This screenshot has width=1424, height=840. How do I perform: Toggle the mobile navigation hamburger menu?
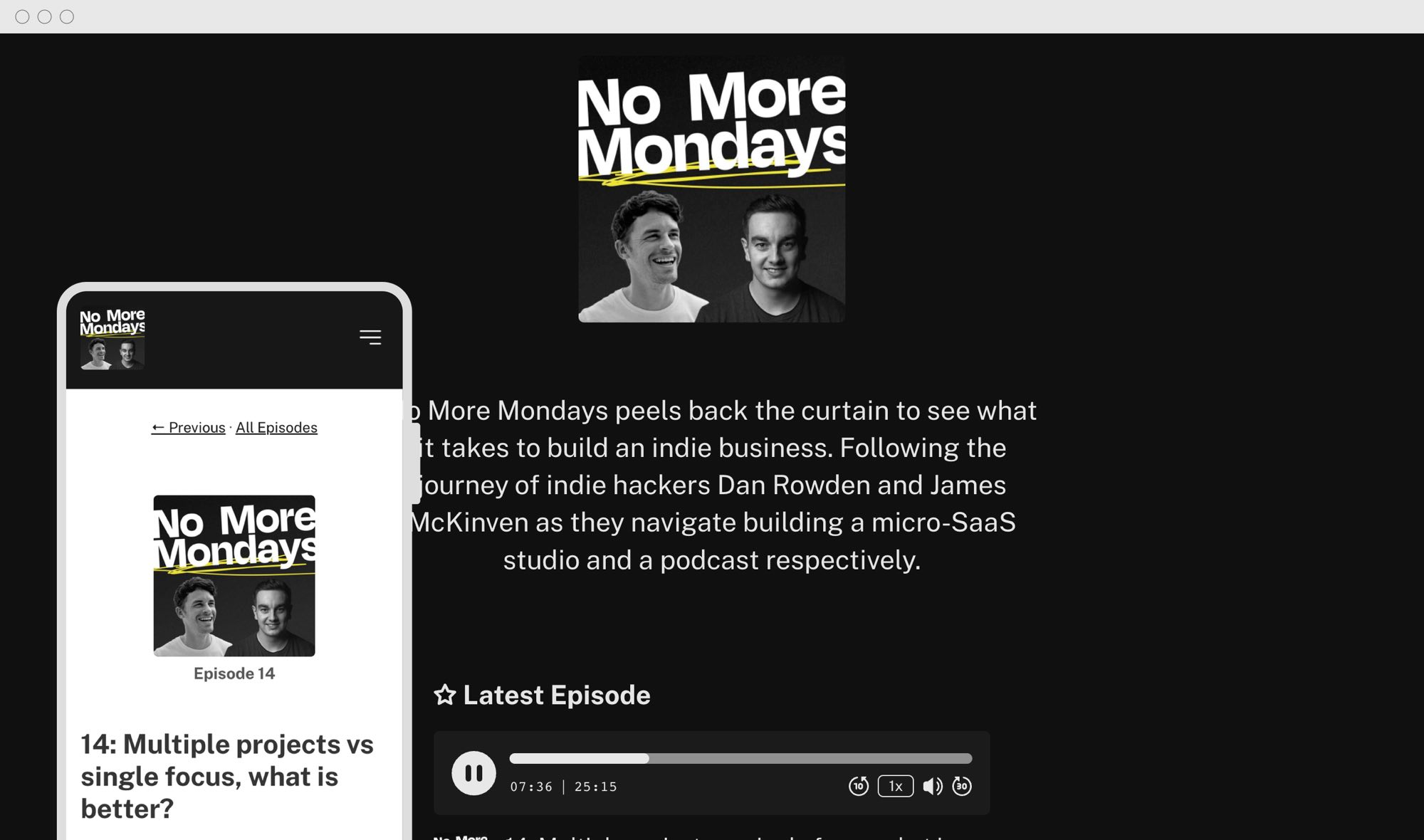pos(370,337)
